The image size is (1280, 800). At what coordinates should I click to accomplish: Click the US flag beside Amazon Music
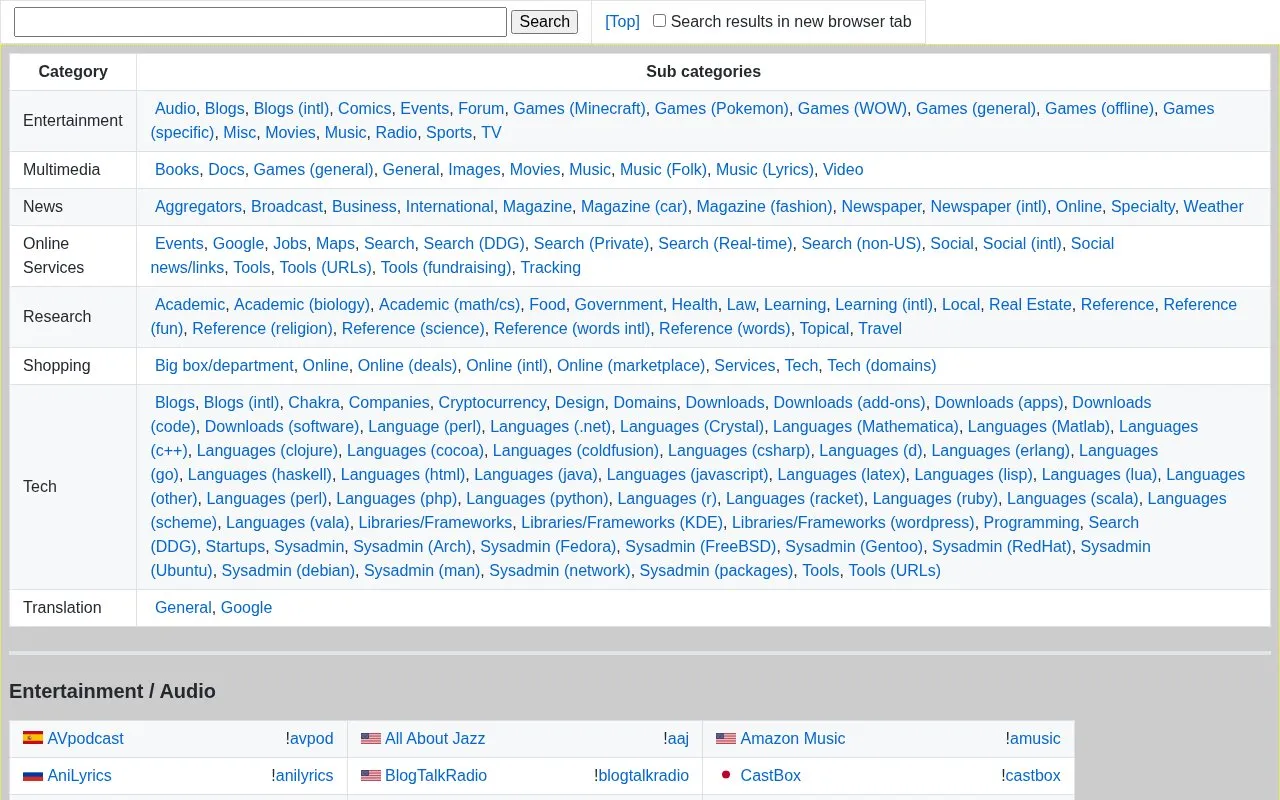point(726,738)
